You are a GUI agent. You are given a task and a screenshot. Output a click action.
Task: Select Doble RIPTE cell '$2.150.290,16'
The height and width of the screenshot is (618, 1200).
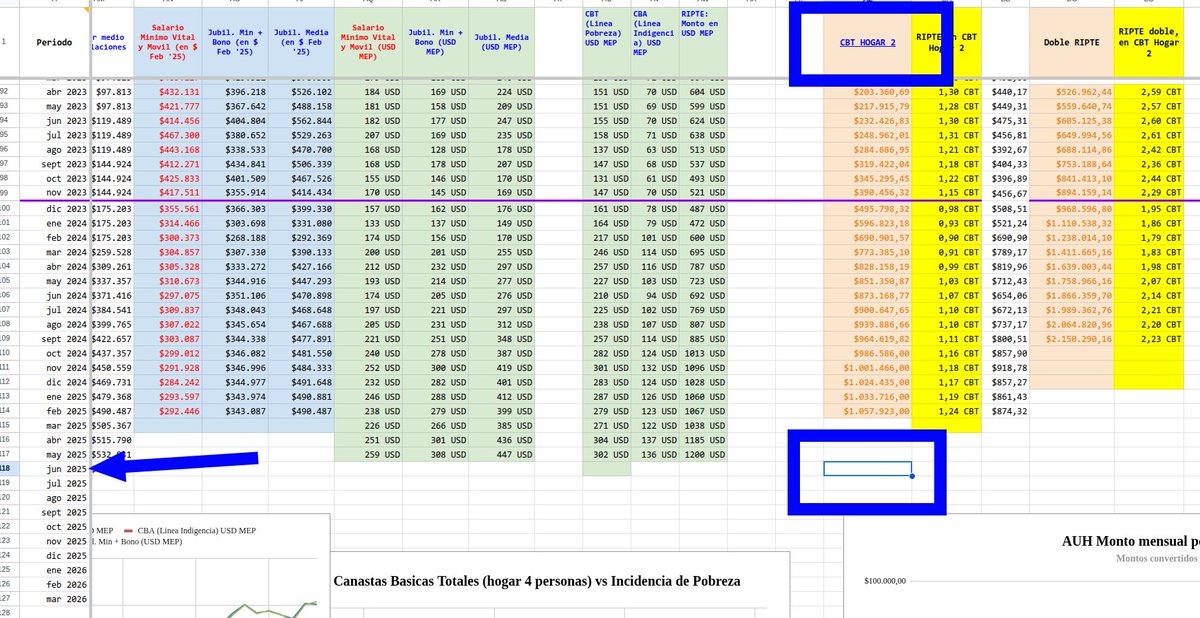(x=1071, y=339)
